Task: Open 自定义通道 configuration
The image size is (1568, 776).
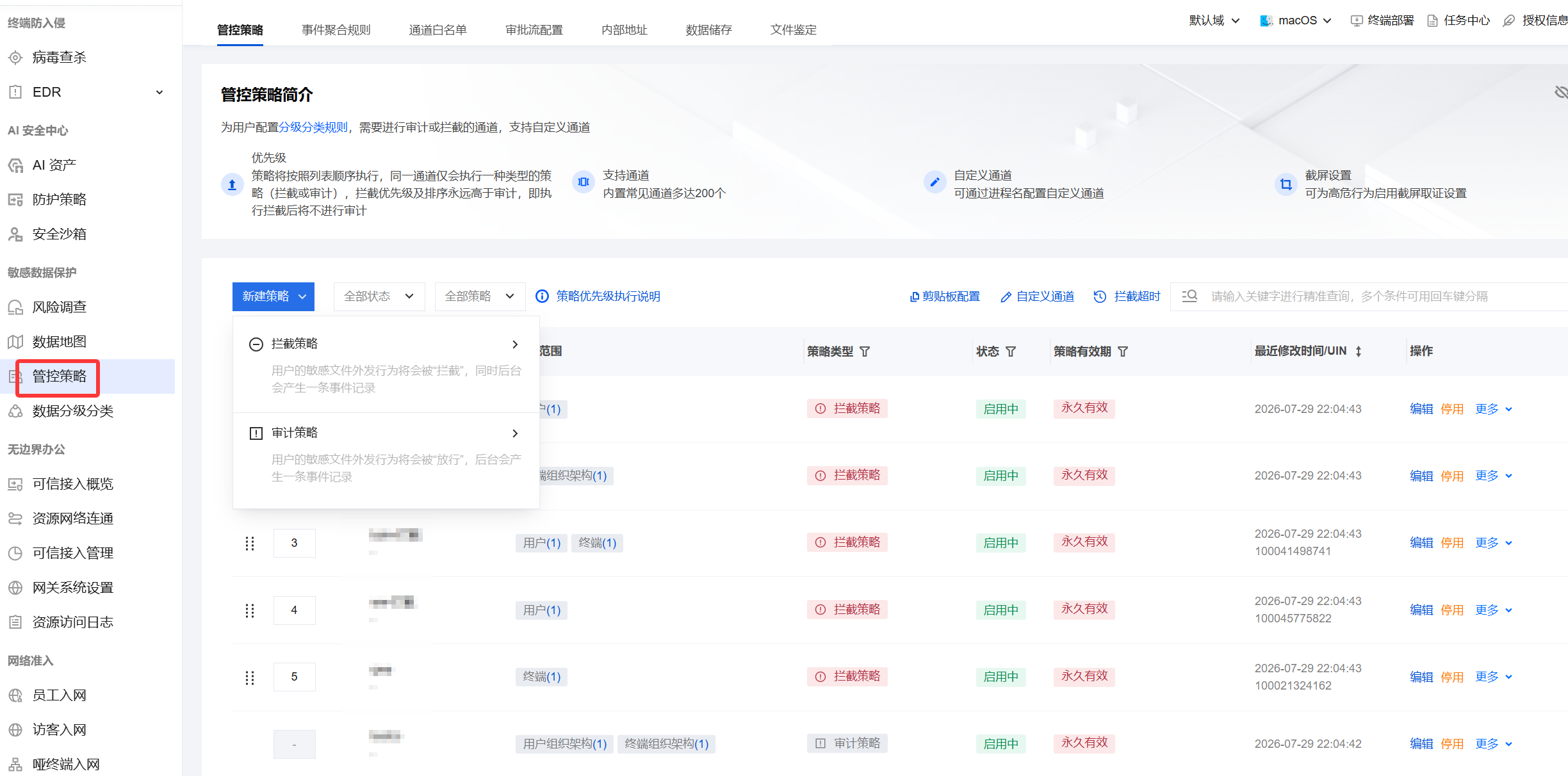Action: point(1037,296)
